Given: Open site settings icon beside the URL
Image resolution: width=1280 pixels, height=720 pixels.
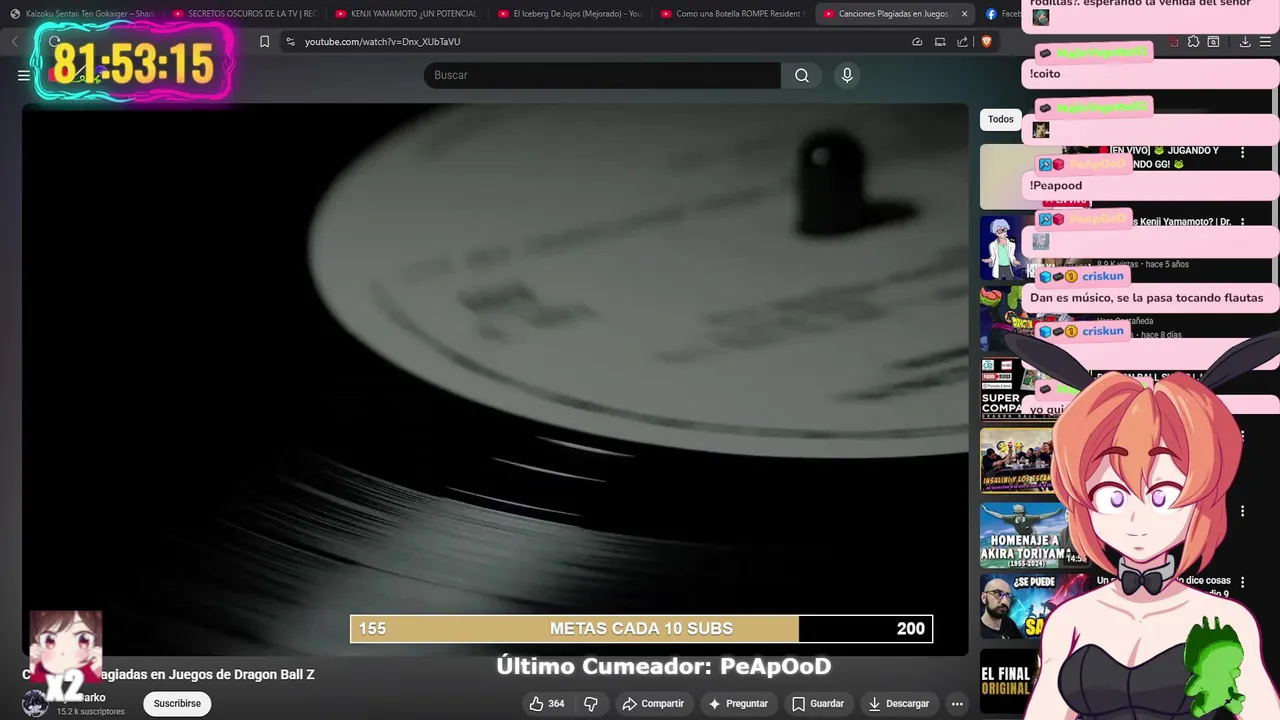Looking at the screenshot, I should (290, 41).
